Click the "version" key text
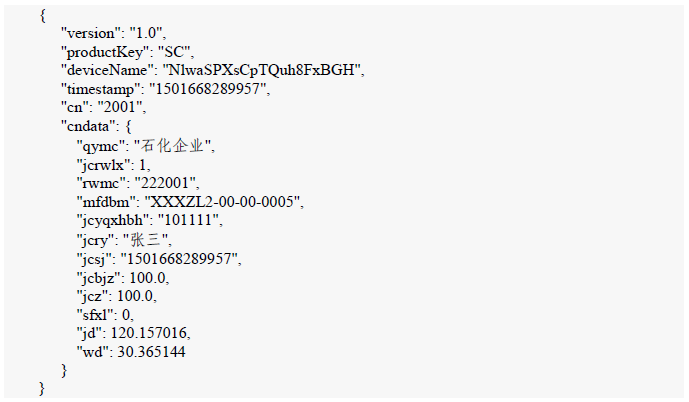689x402 pixels. click(x=93, y=33)
